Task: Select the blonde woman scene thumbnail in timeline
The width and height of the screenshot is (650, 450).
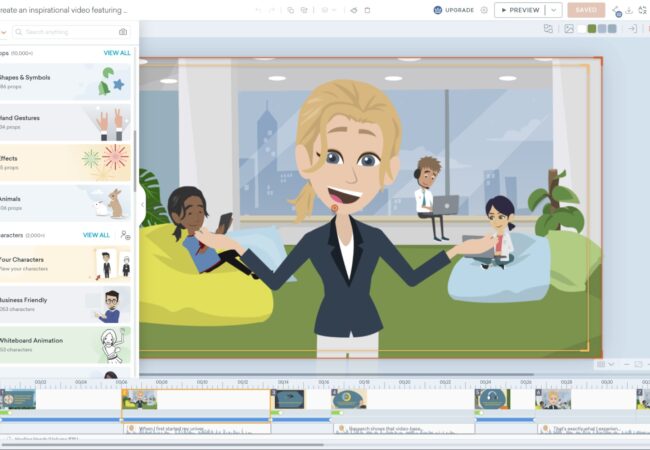Action: 552,399
